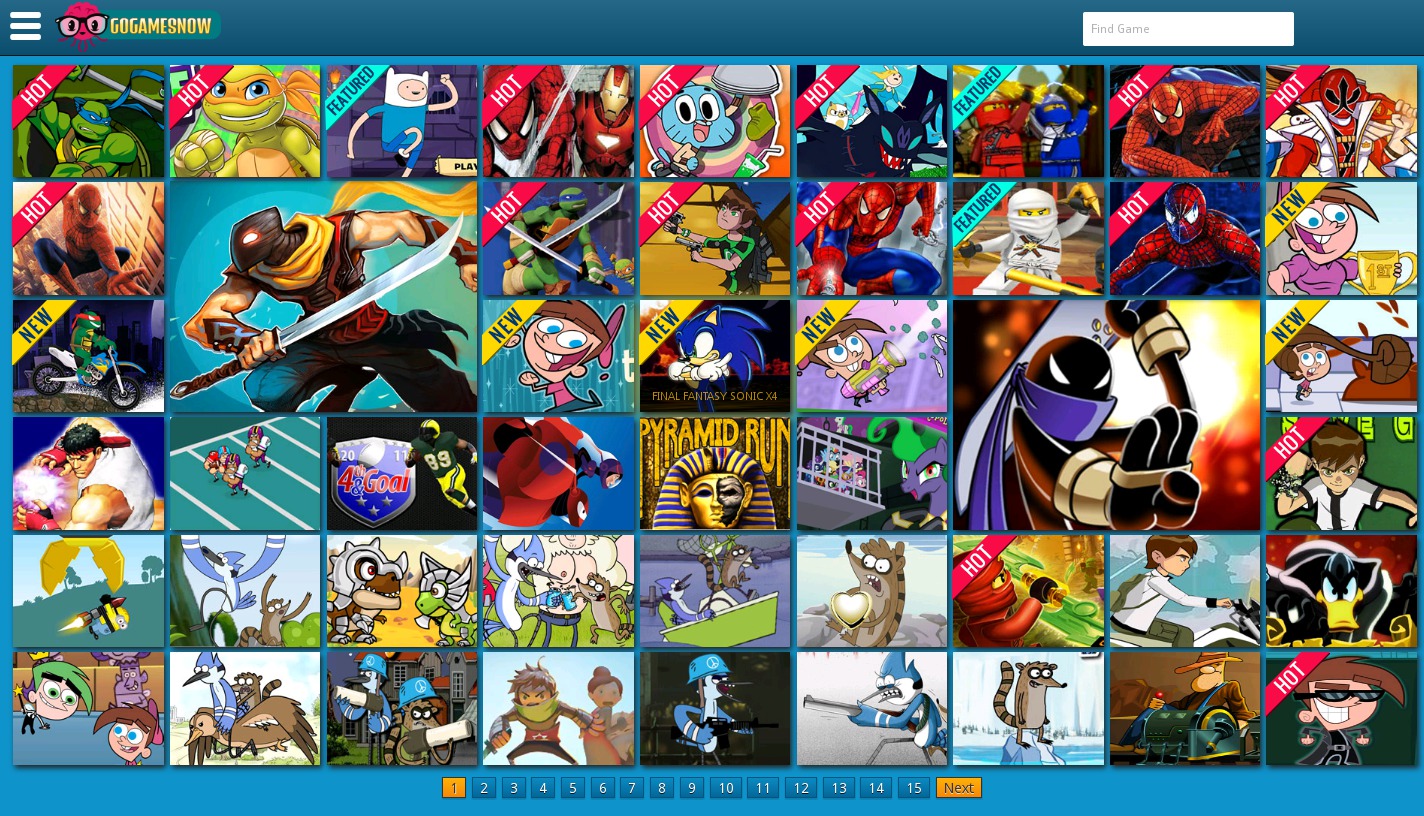Open the hamburger menu icon
The image size is (1424, 816).
[25, 26]
